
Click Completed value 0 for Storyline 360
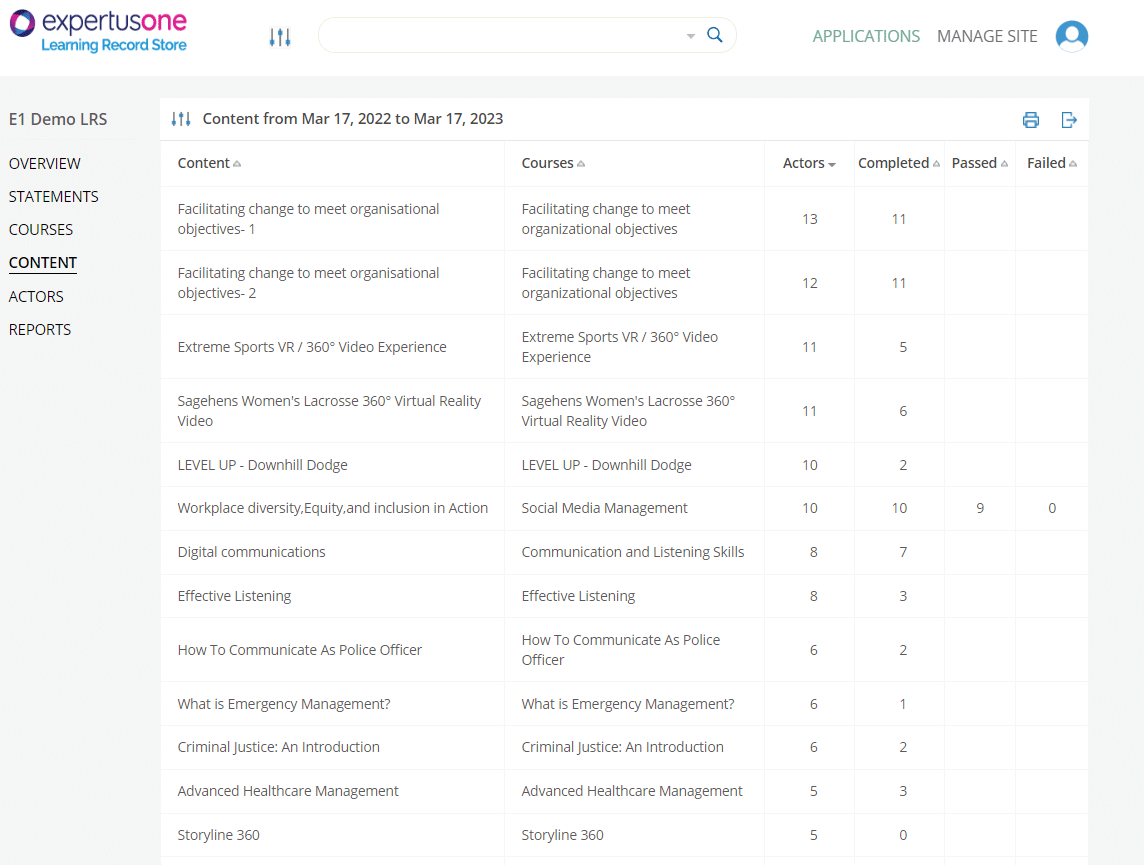point(903,835)
